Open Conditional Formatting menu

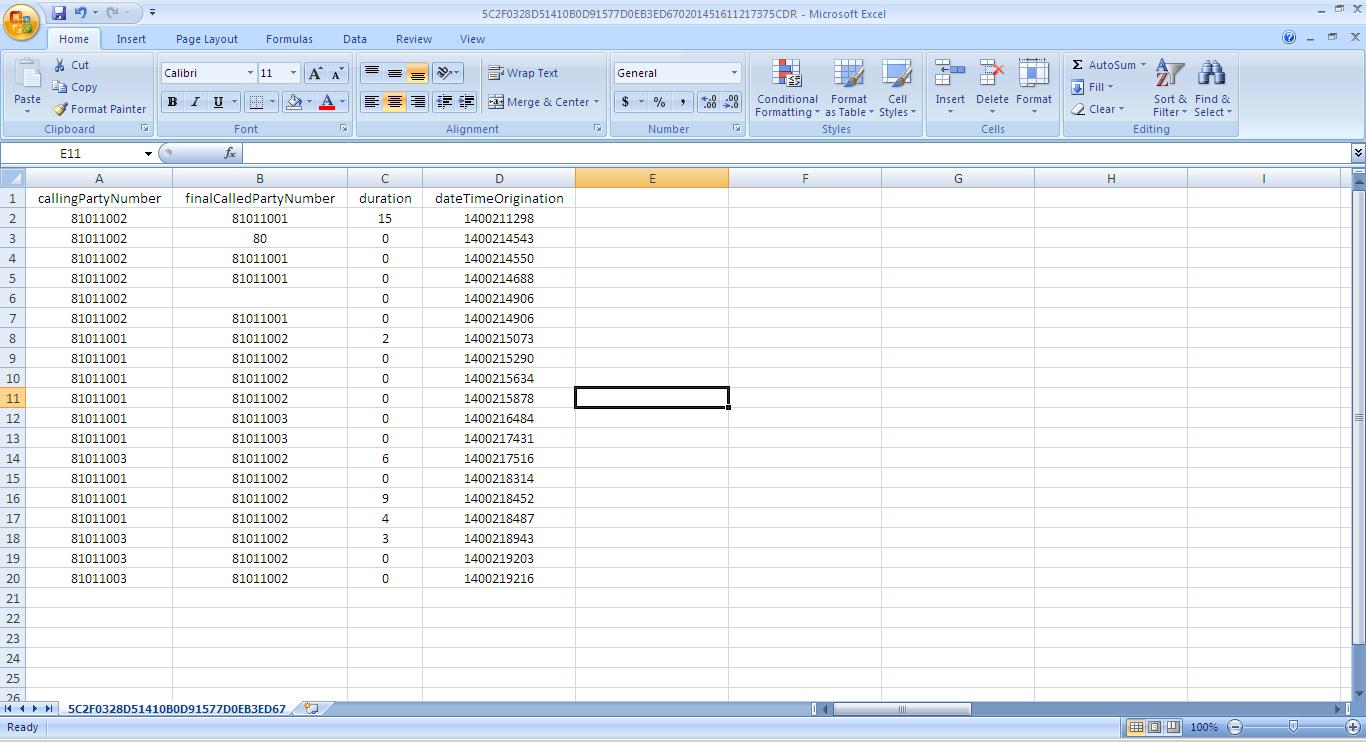pos(787,88)
